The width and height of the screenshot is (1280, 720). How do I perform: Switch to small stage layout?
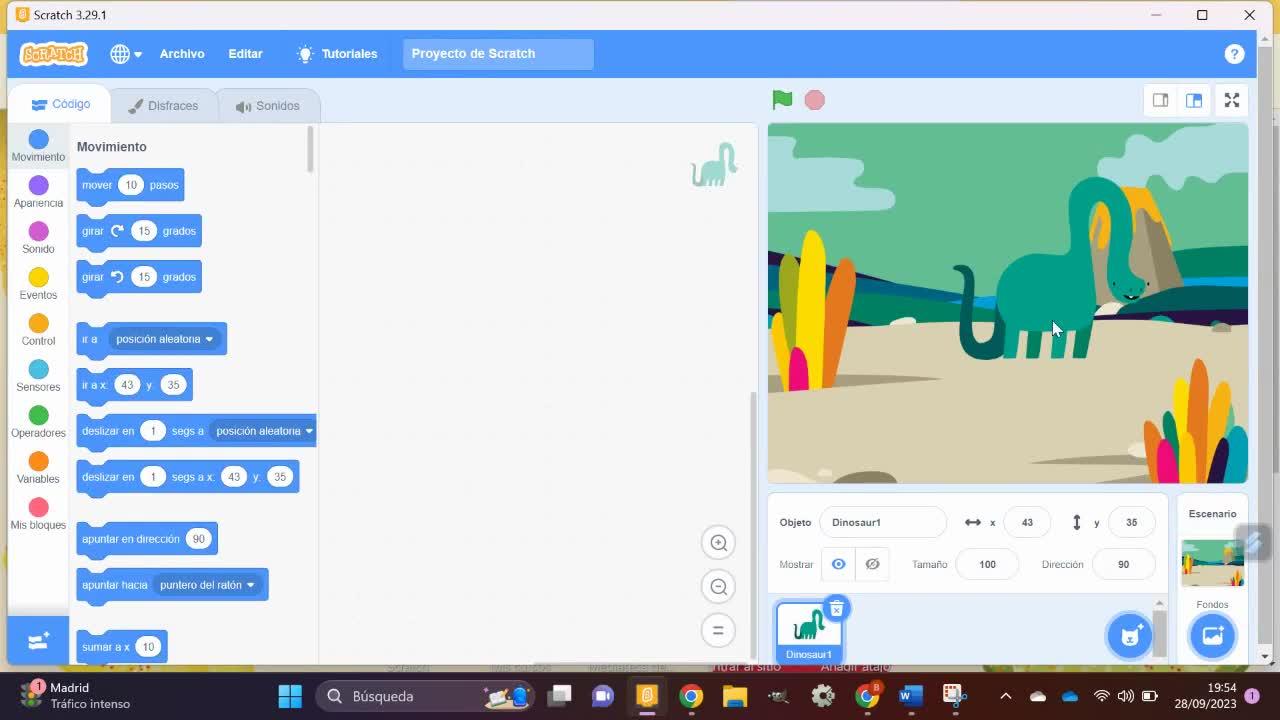1160,100
